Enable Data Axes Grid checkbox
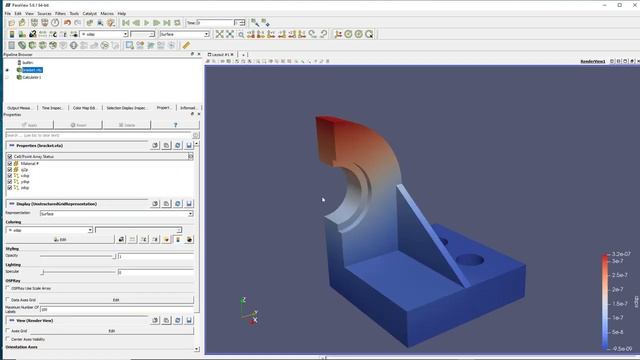640x360 pixels. point(8,300)
